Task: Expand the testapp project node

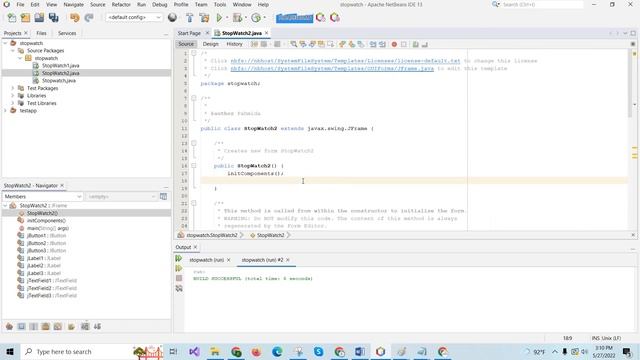Action: click(x=5, y=111)
